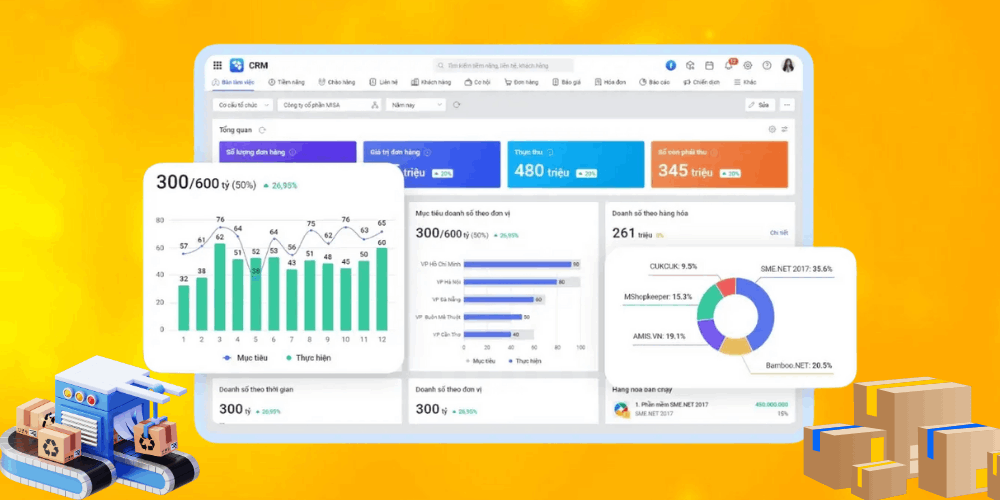Switch to the Khách hàng tab

(x=431, y=82)
